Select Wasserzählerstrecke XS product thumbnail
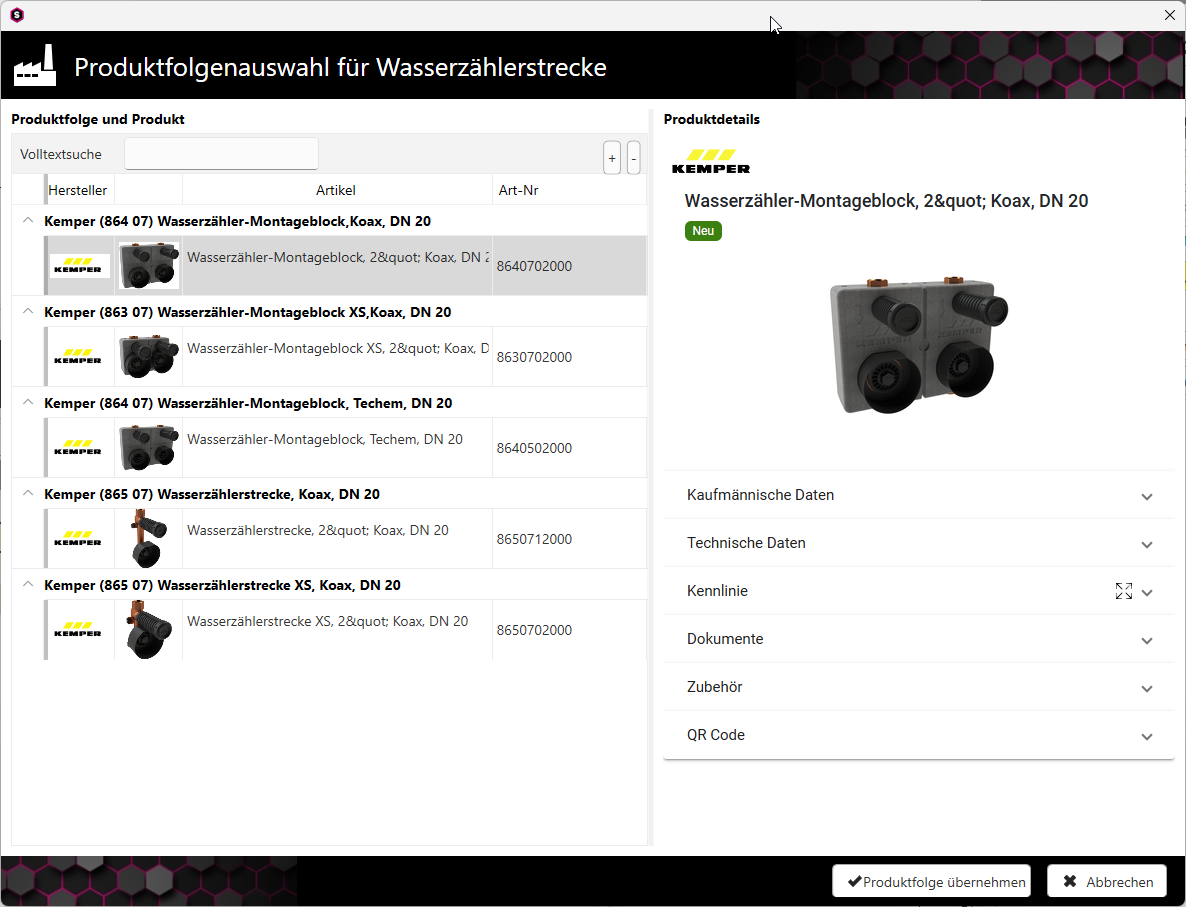The image size is (1186, 907). click(x=149, y=629)
